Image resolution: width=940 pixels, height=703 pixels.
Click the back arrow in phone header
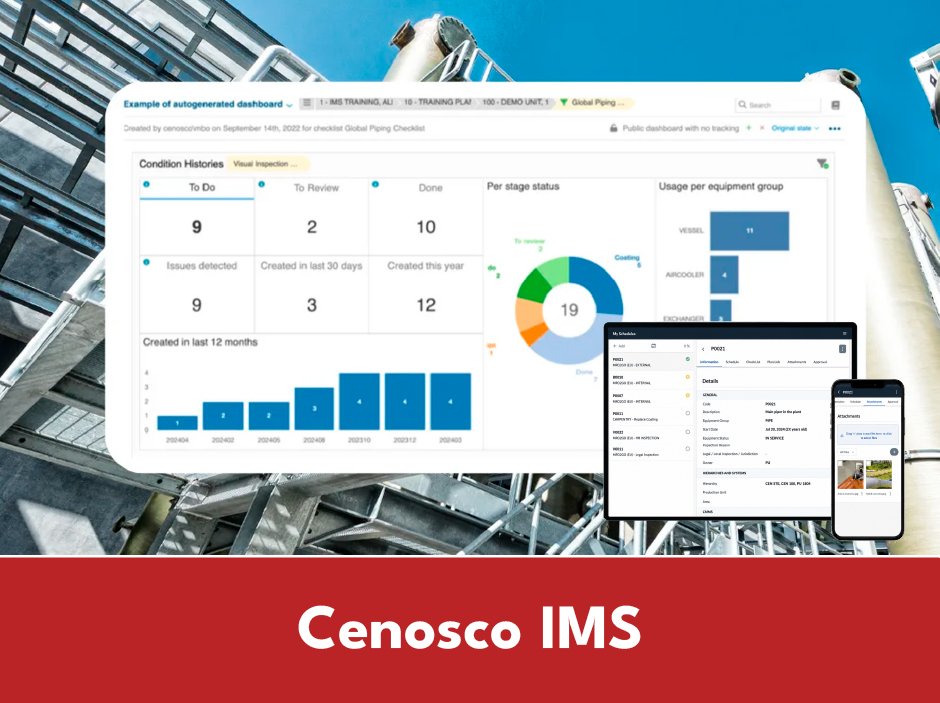click(x=839, y=392)
